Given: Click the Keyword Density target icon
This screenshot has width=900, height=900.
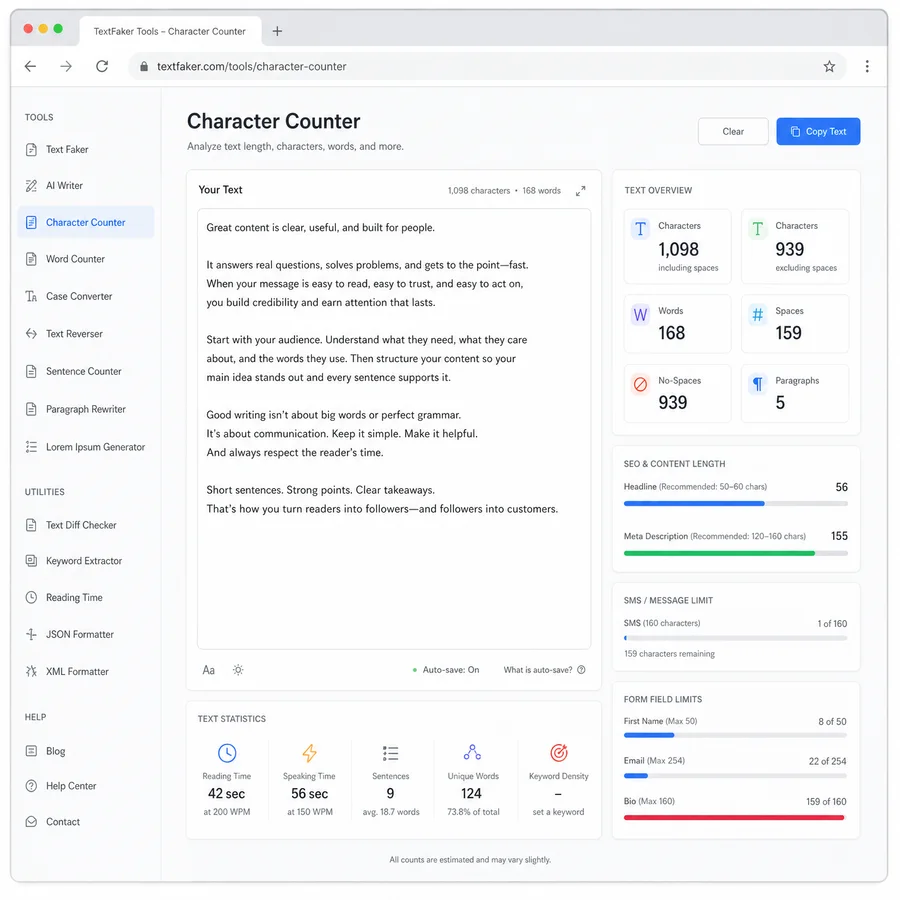Looking at the screenshot, I should (x=559, y=752).
